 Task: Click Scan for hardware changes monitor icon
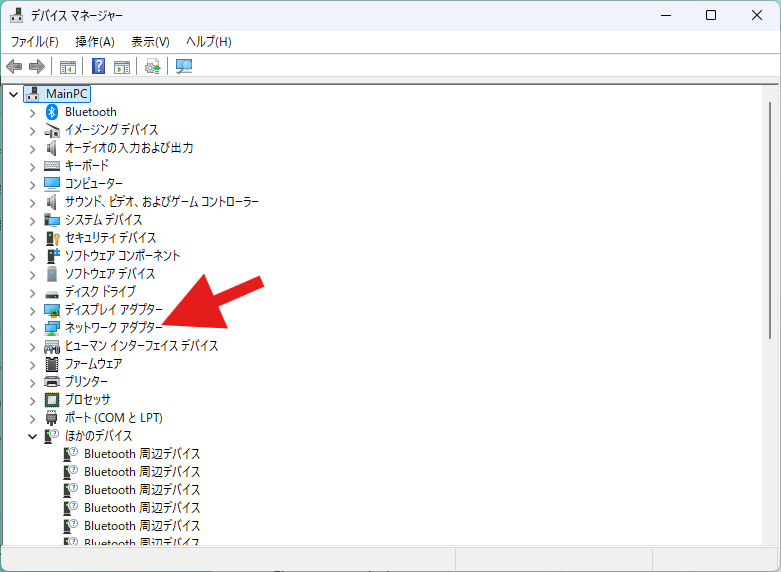pos(184,67)
